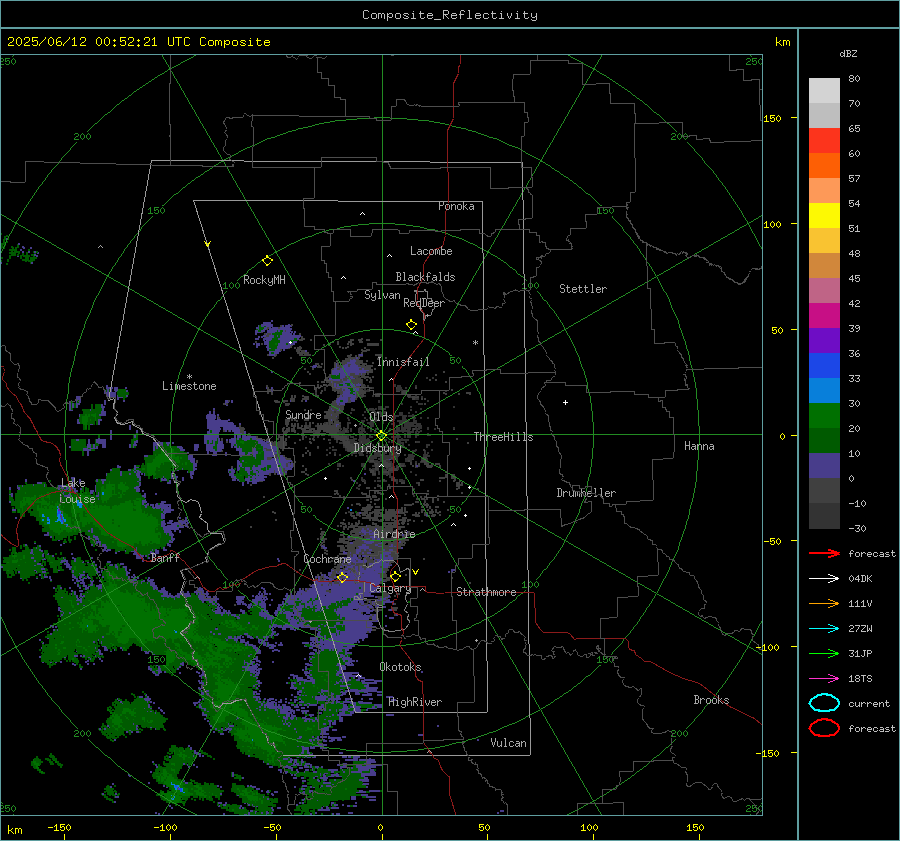Click yellow diamond marker near RockyMH

click(267, 261)
